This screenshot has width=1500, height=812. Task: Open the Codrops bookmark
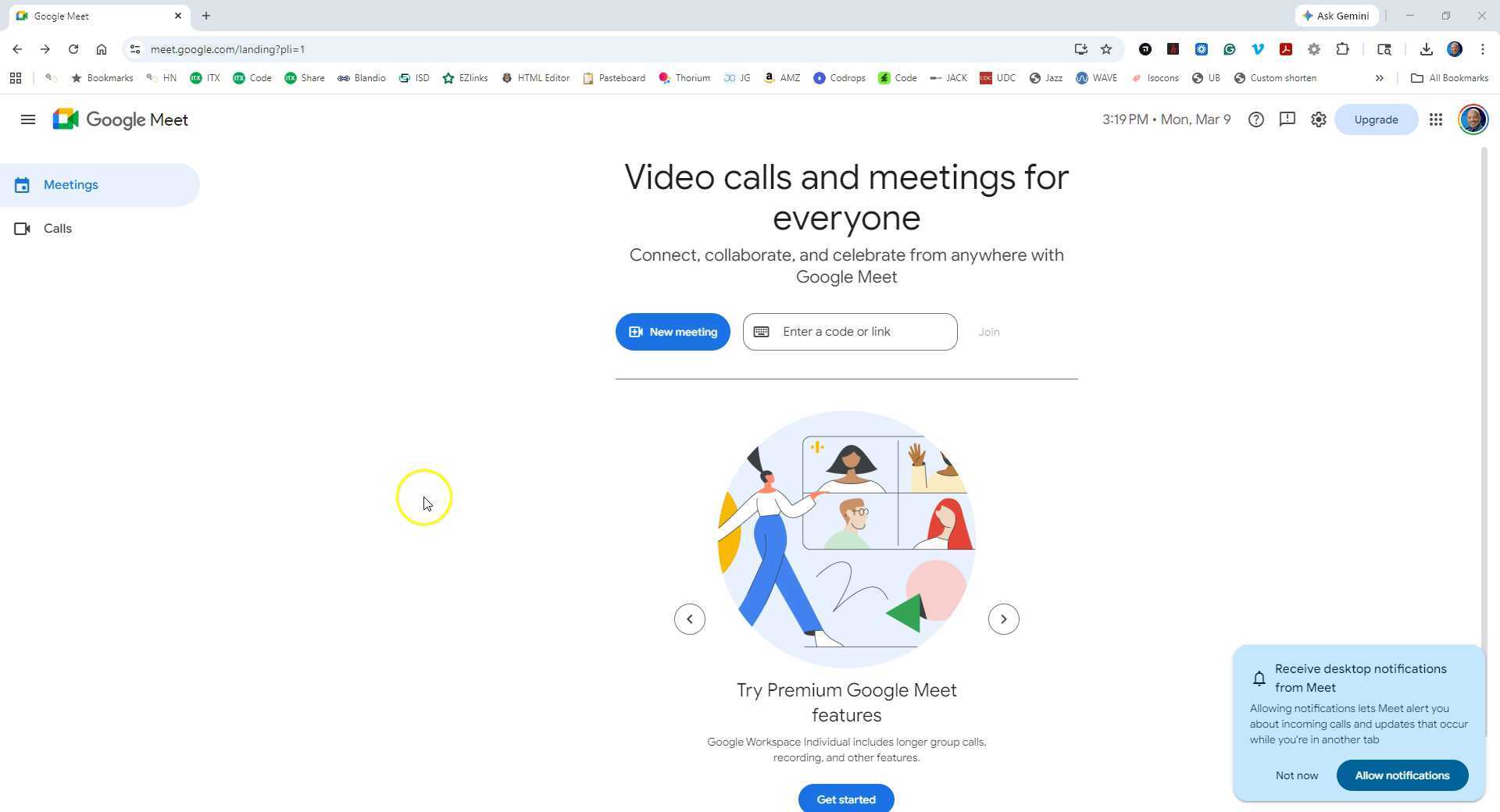[840, 78]
